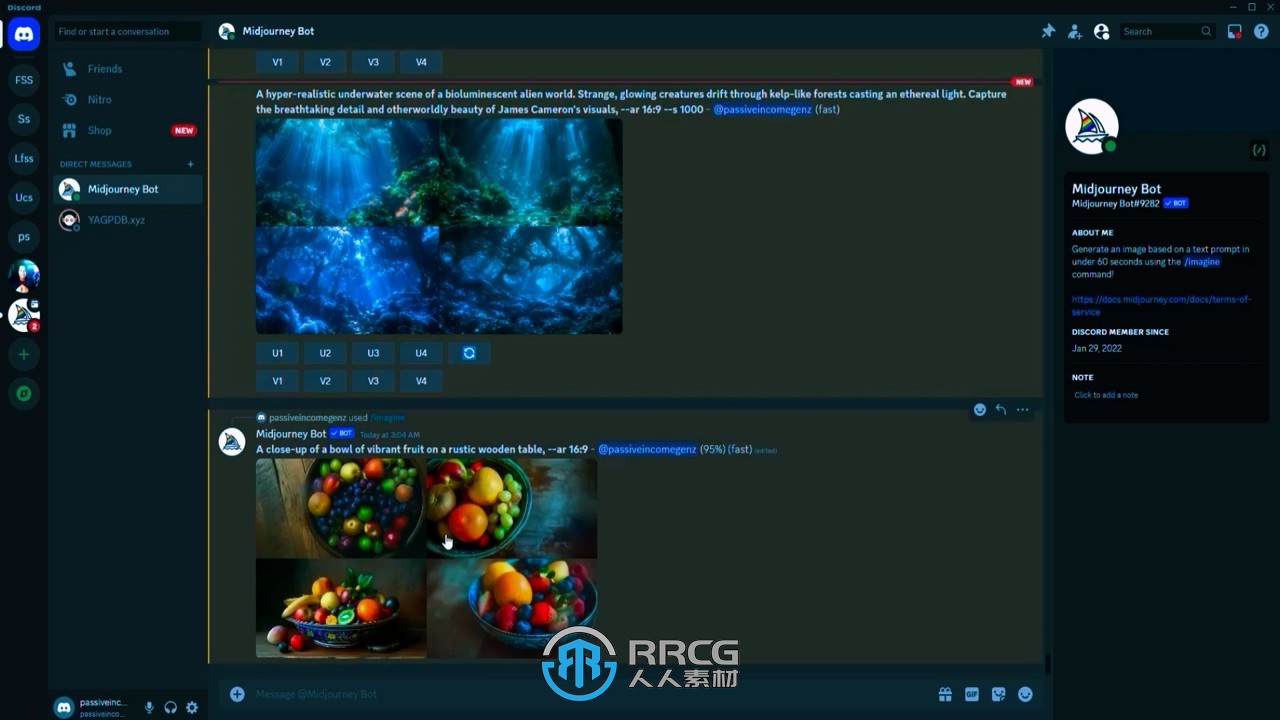Click V1 variation button under underwater images
Viewport: 1280px width, 720px height.
[x=277, y=381]
